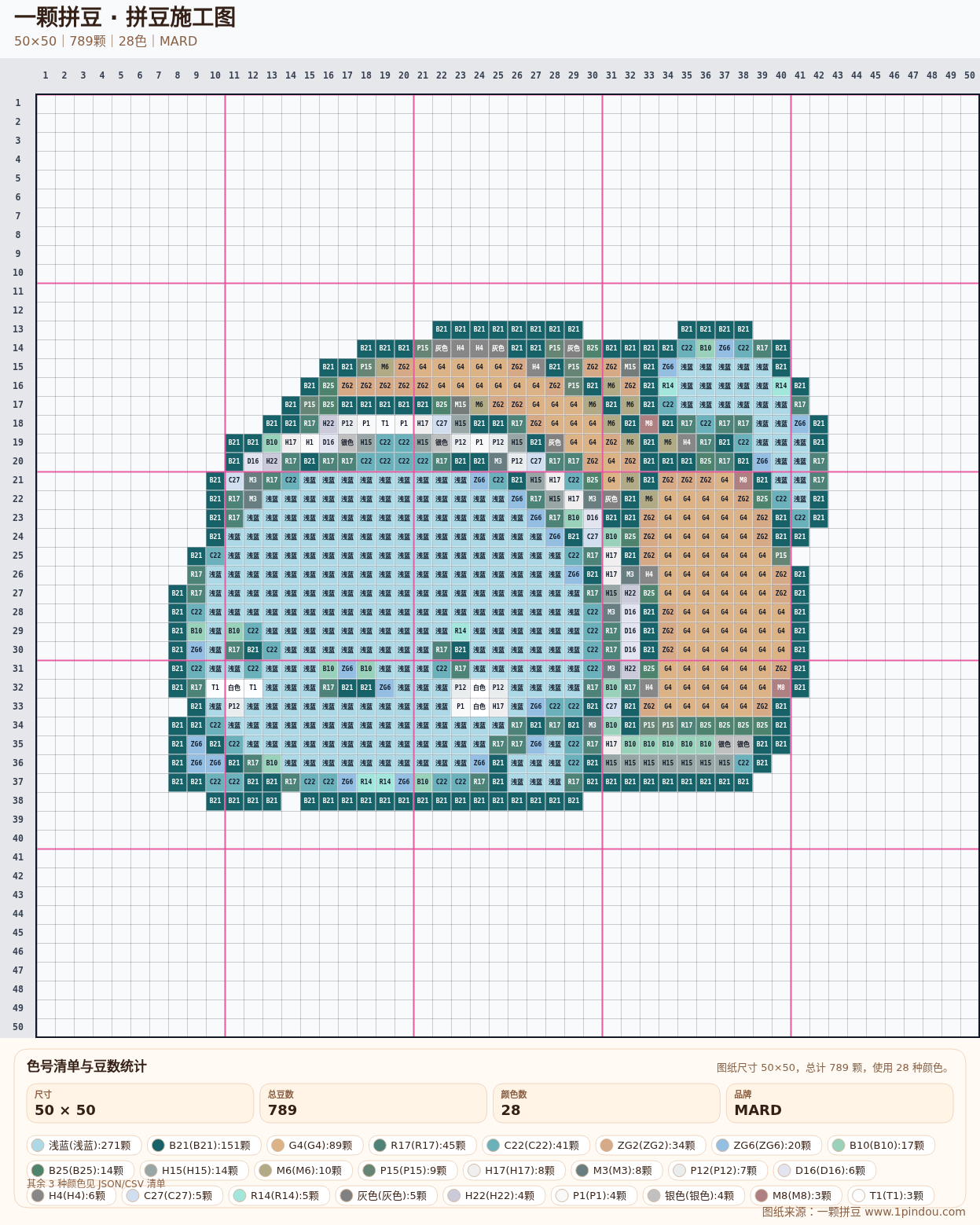Click the 尺寸 50 × 50 stat card
Image resolution: width=980 pixels, height=1225 pixels.
(140, 1103)
